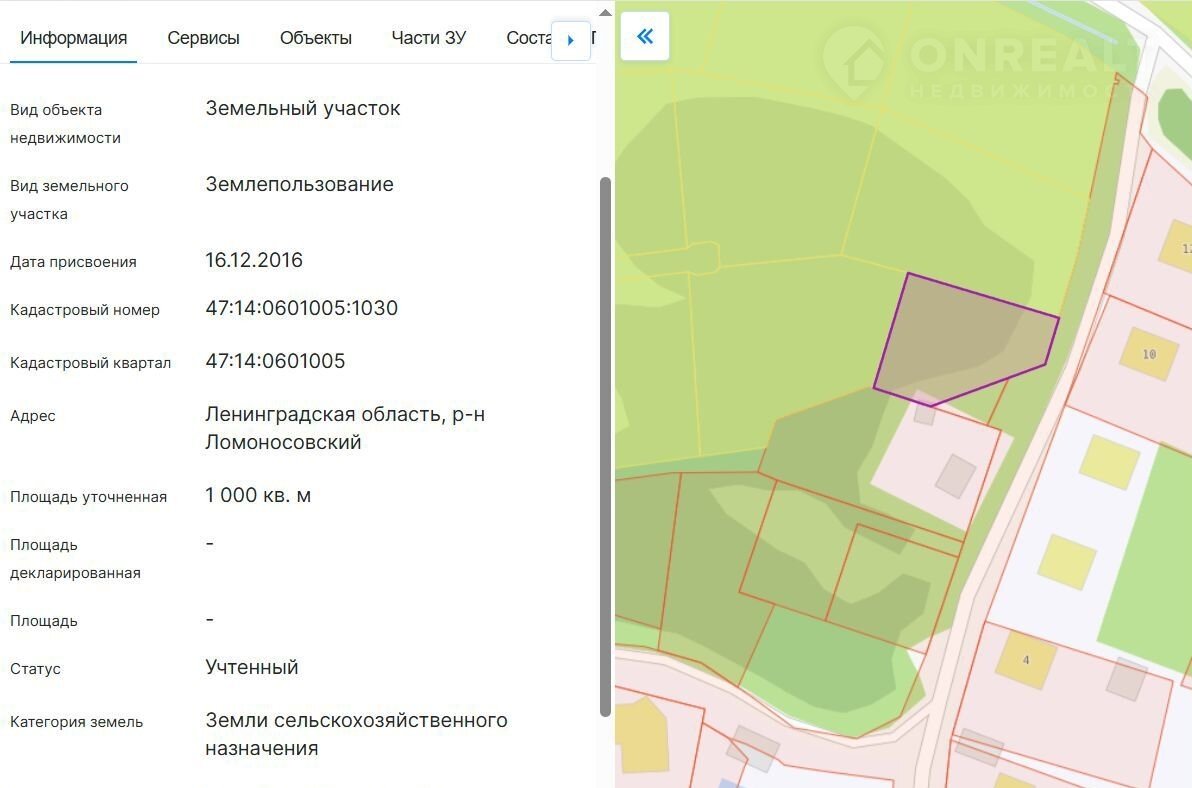
Task: Switch to the Сервисы tab
Action: 203,38
